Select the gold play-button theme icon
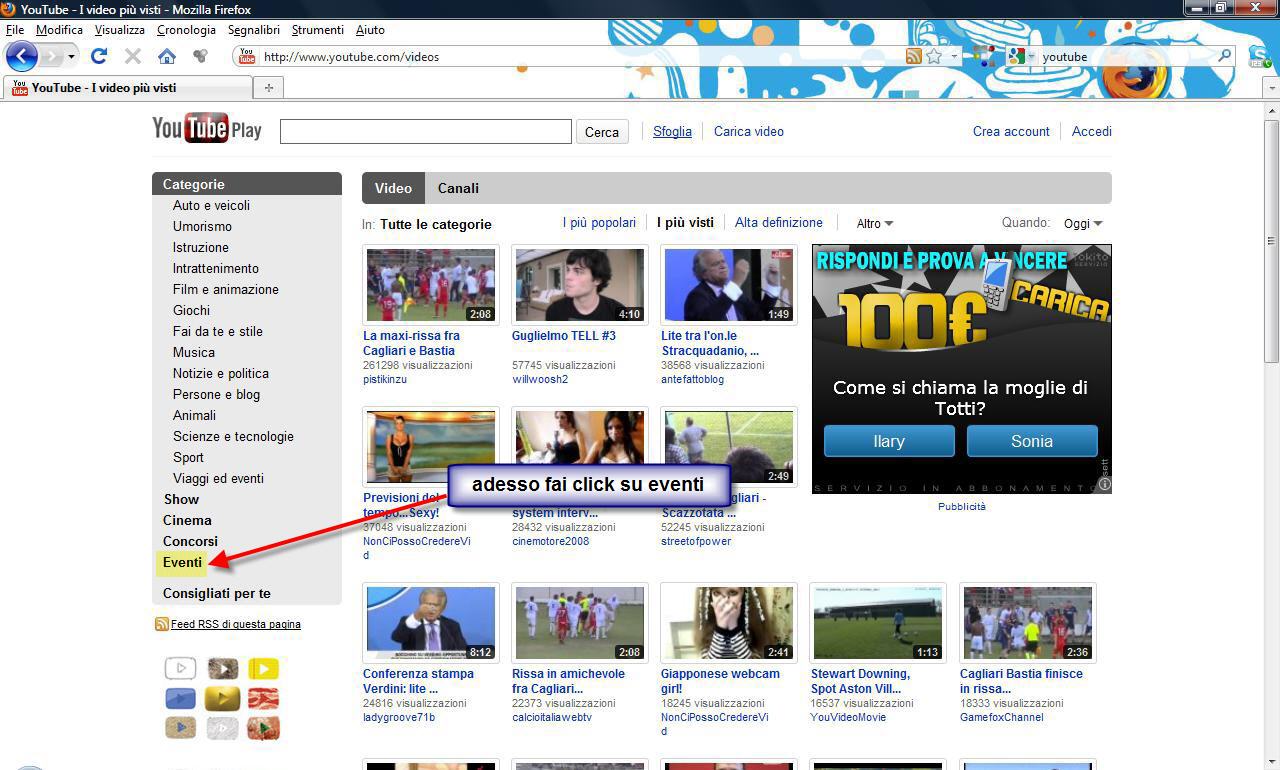Screen dimensions: 1280x770 coord(222,698)
